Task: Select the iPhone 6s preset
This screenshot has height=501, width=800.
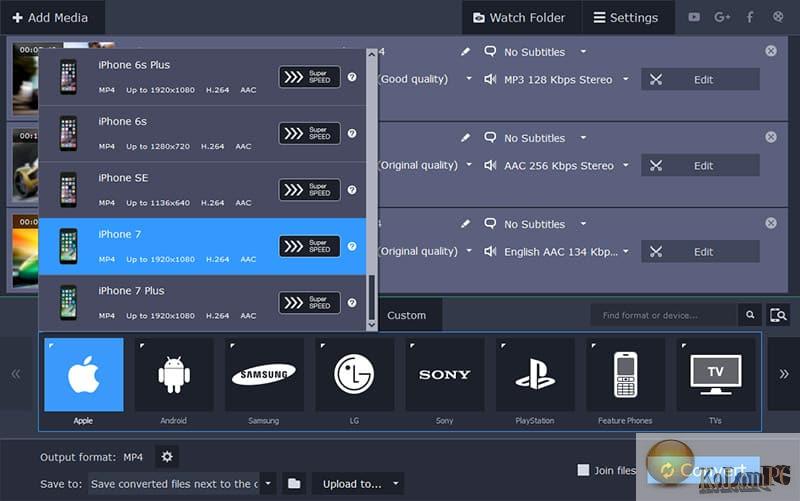Action: [202, 134]
